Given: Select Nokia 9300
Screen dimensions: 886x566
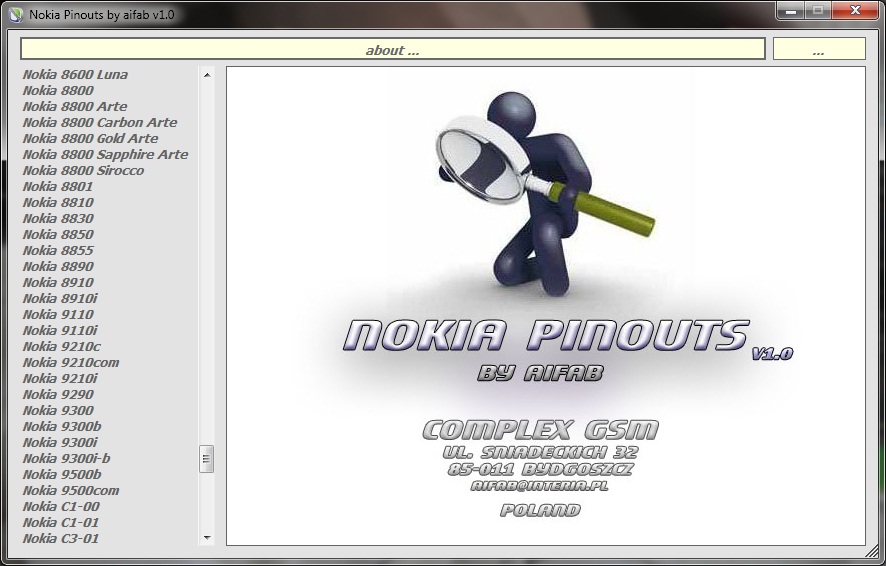Looking at the screenshot, I should 58,411.
